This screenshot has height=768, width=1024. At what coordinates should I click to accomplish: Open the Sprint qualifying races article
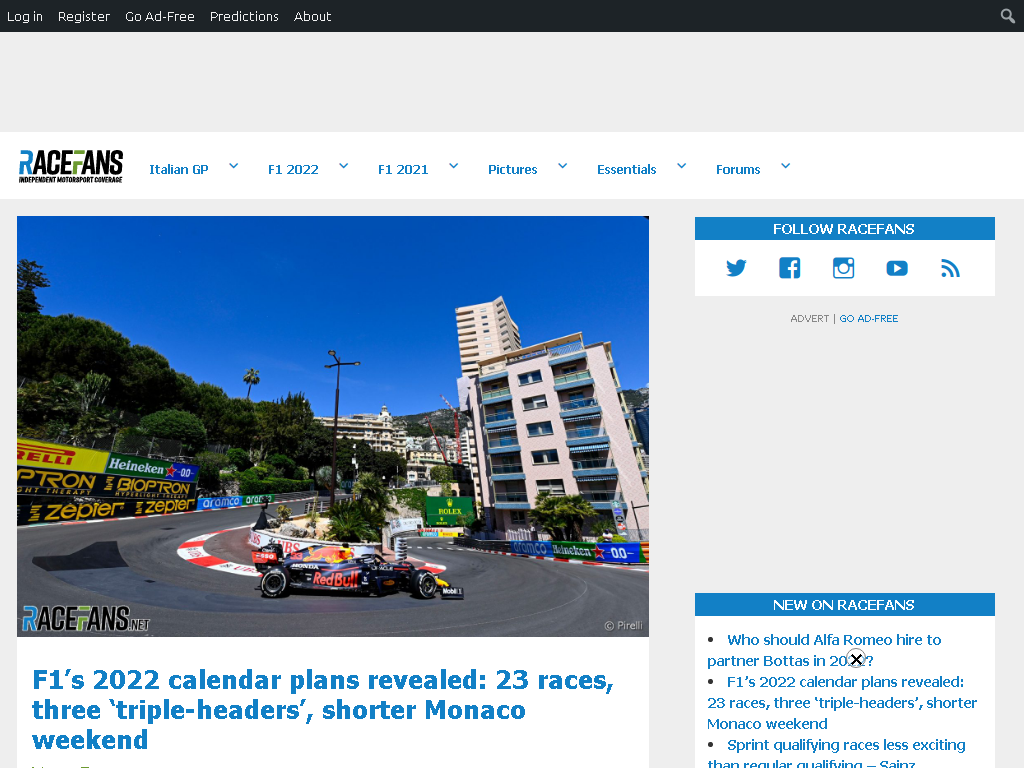(837, 753)
